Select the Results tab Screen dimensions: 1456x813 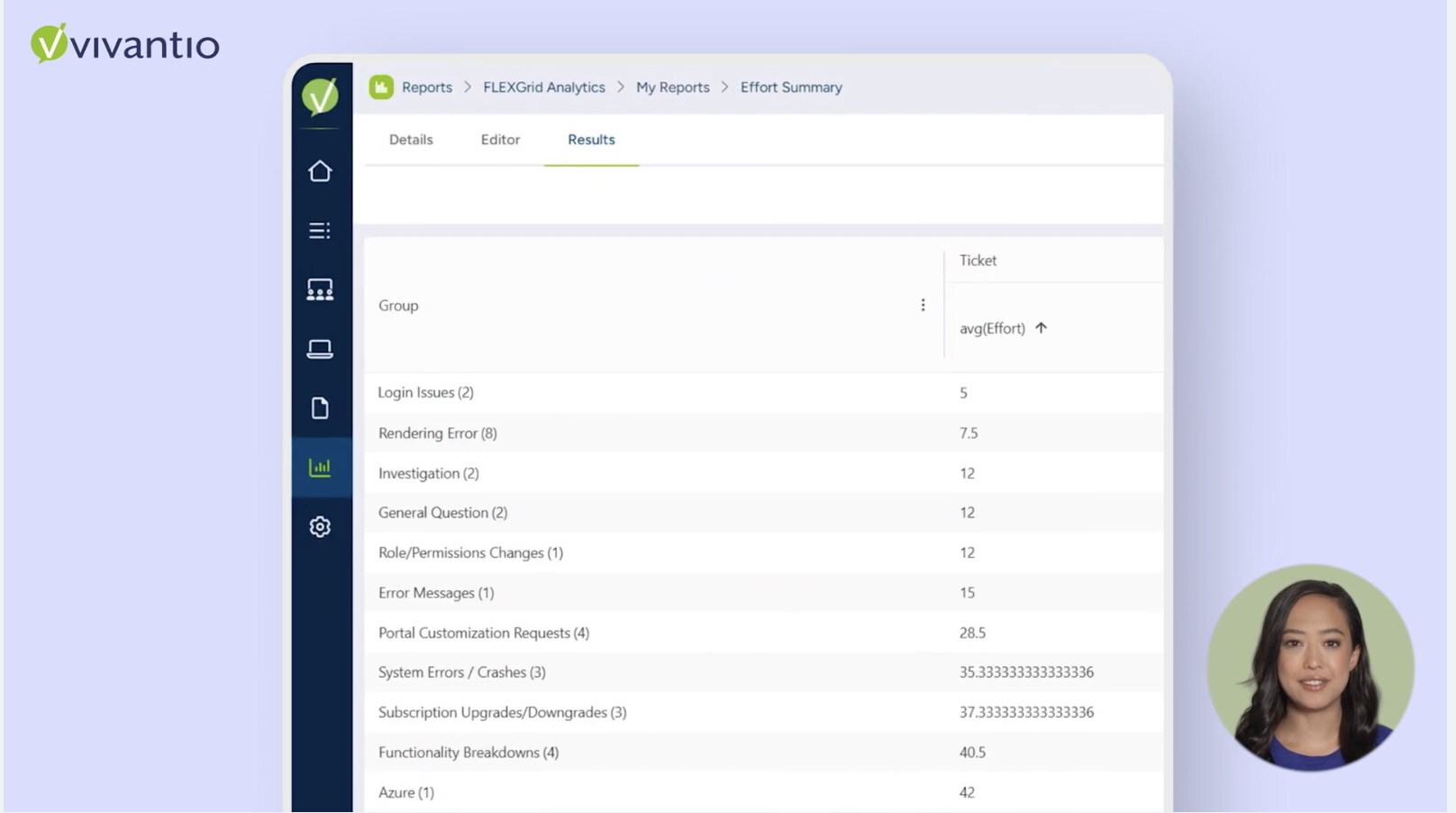pos(591,140)
